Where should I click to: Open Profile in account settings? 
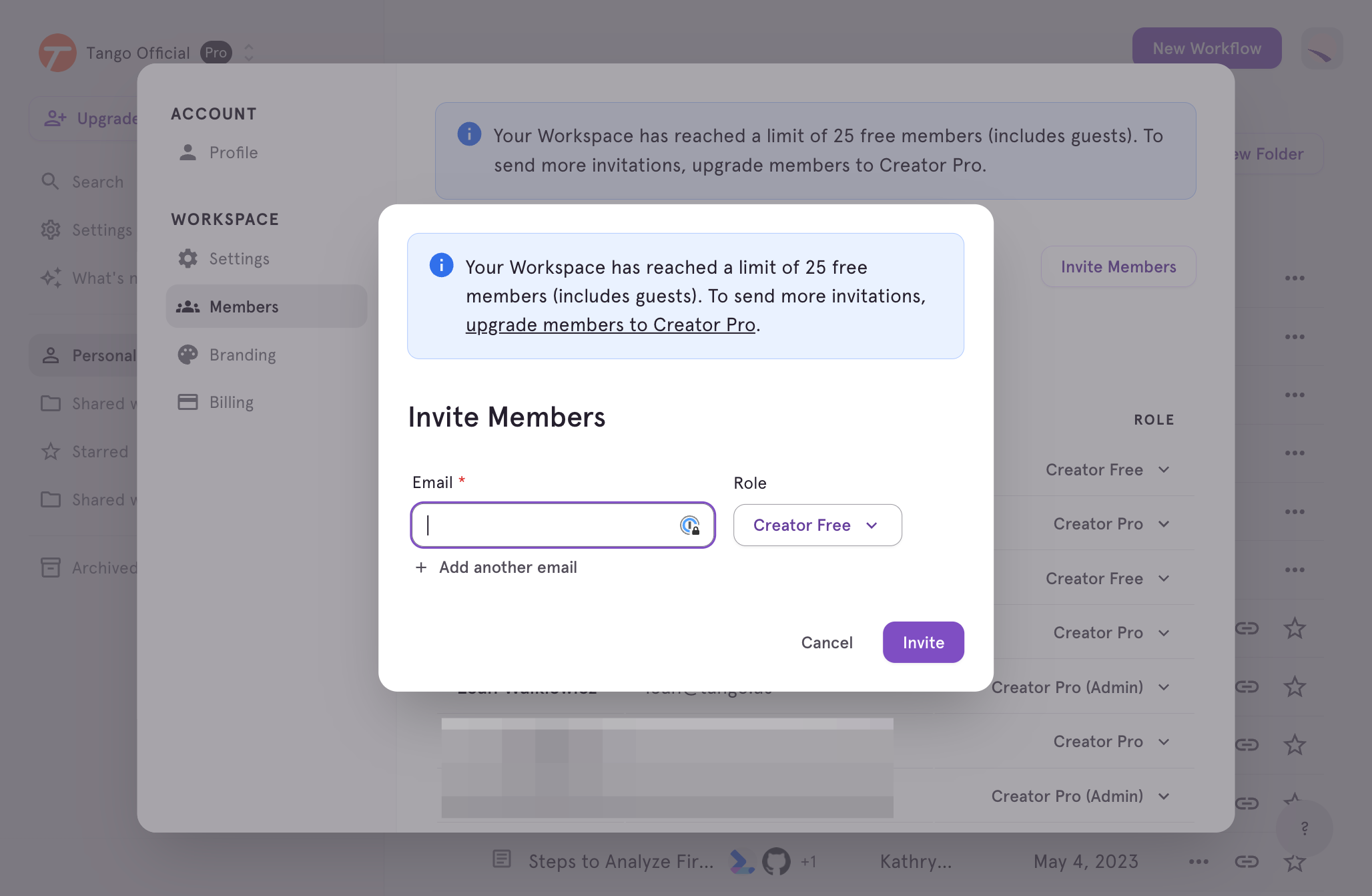coord(218,152)
